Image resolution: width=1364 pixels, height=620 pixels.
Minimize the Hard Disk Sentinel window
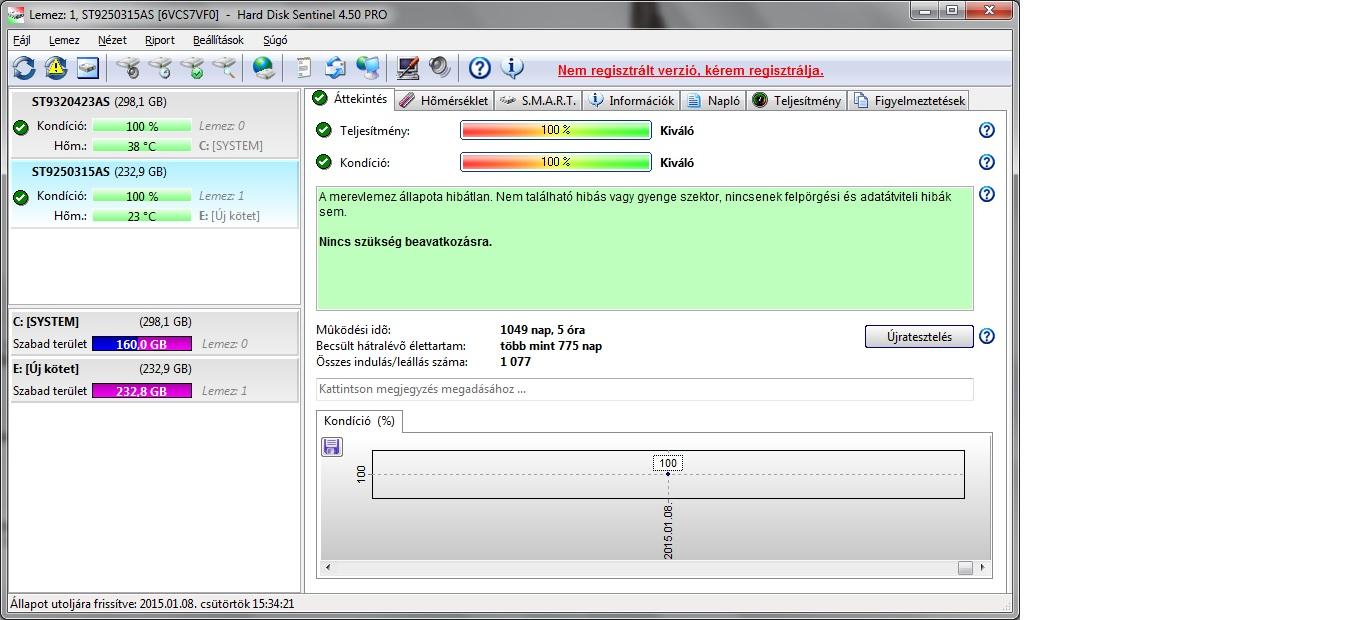(926, 11)
